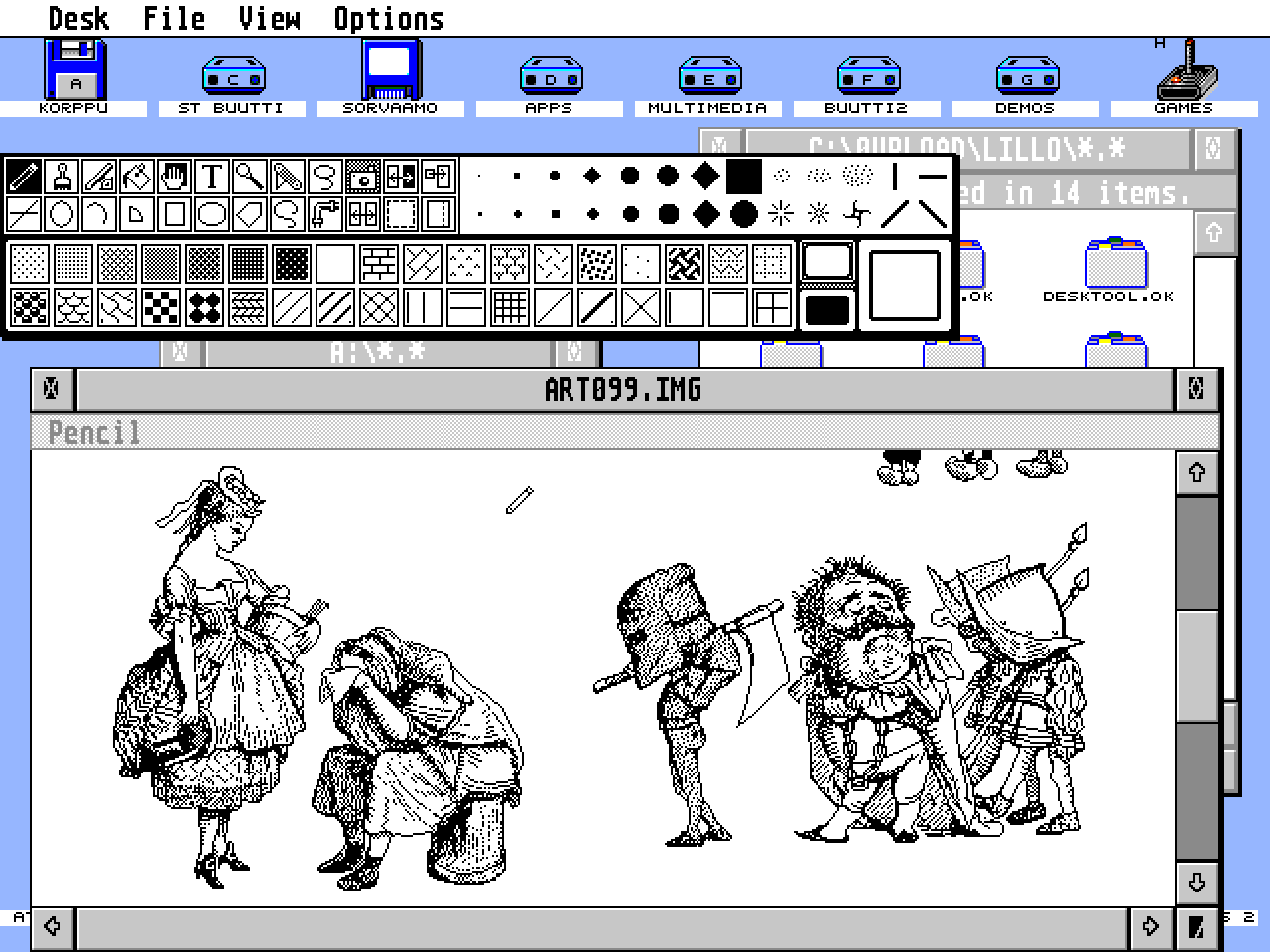Select the Pencil tool
Viewport: 1270px width, 952px height.
(x=25, y=177)
